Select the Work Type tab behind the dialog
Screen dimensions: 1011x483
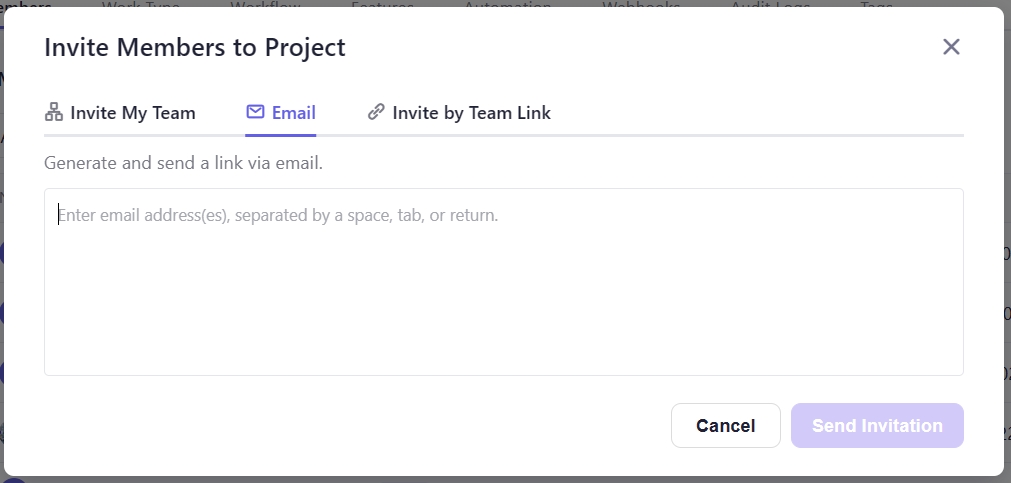coord(141,4)
